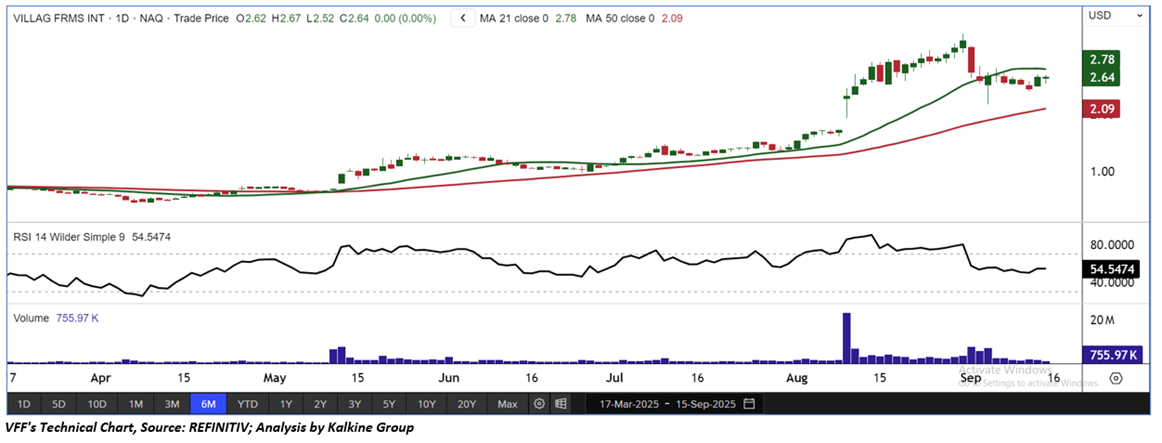Click end date 15-Sep-2025

click(x=705, y=404)
